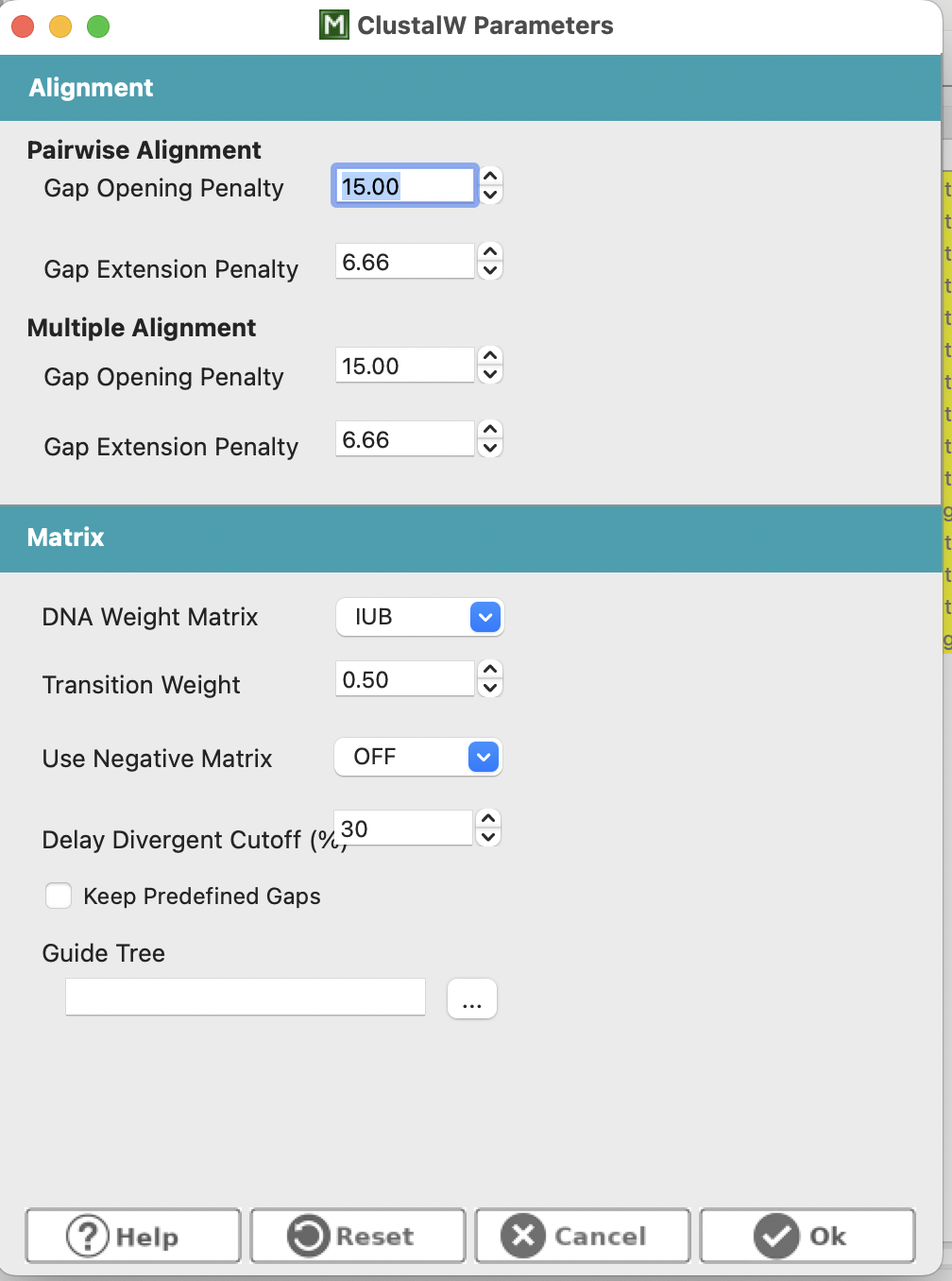This screenshot has height=1281, width=952.
Task: Click Pairwise Gap Opening Penalty field
Action: point(404,185)
